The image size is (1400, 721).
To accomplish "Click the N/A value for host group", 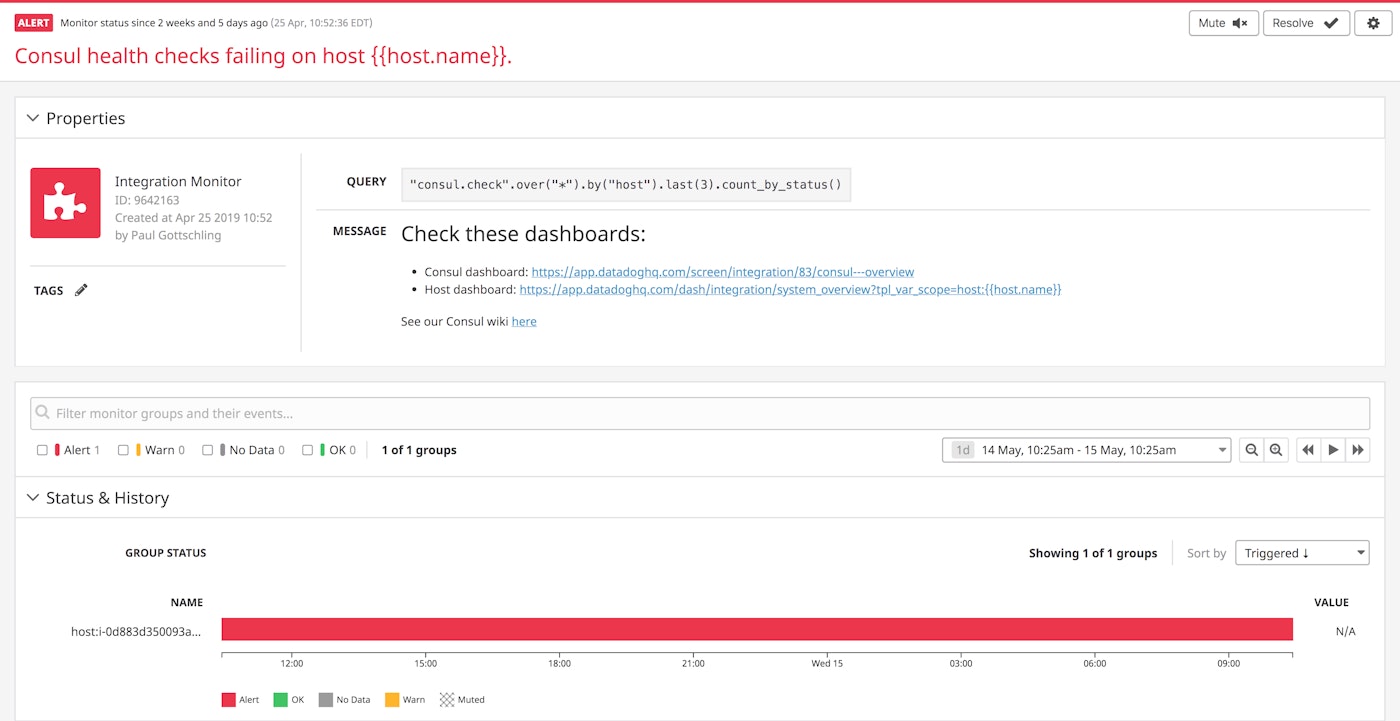I will coord(1345,632).
